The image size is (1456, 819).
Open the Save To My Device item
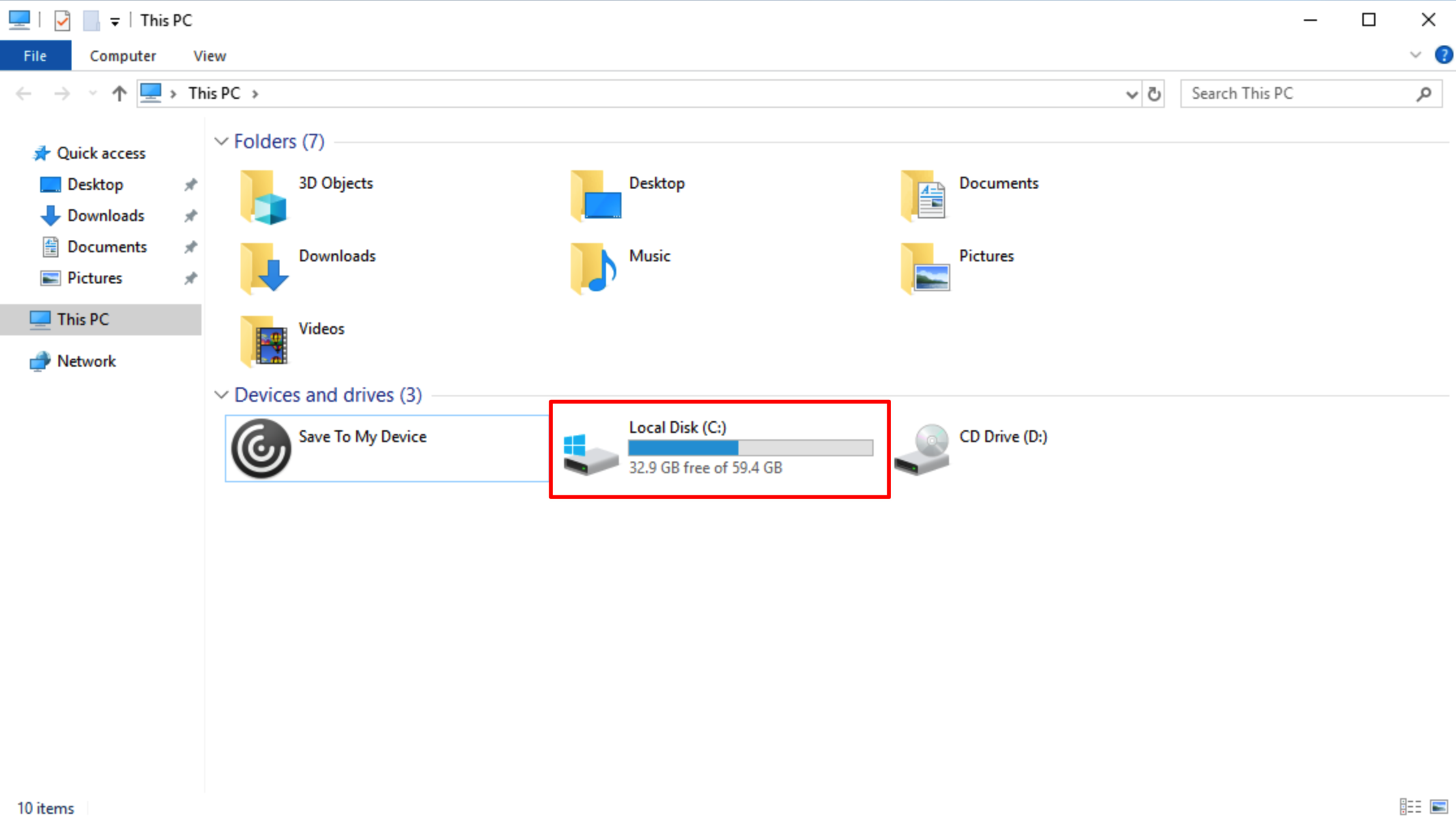click(x=362, y=437)
